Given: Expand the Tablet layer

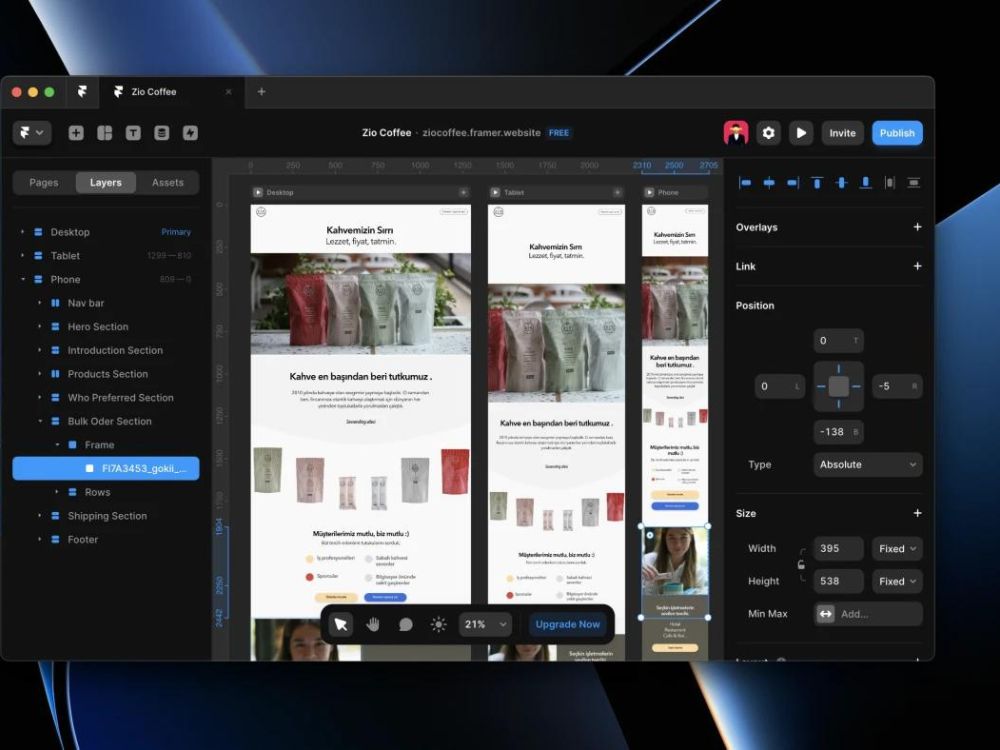Looking at the screenshot, I should pyautogui.click(x=22, y=256).
